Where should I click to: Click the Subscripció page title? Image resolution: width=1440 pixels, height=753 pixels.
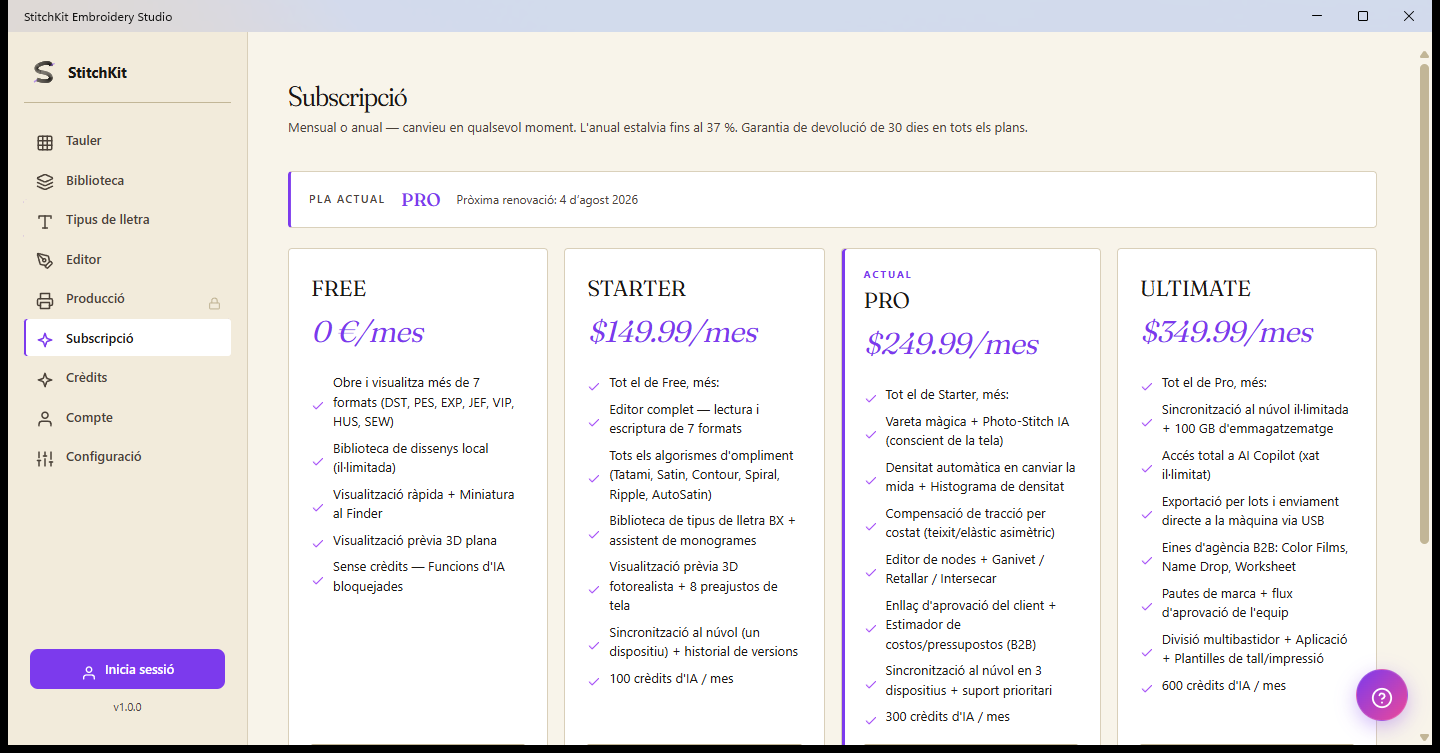pyautogui.click(x=348, y=98)
